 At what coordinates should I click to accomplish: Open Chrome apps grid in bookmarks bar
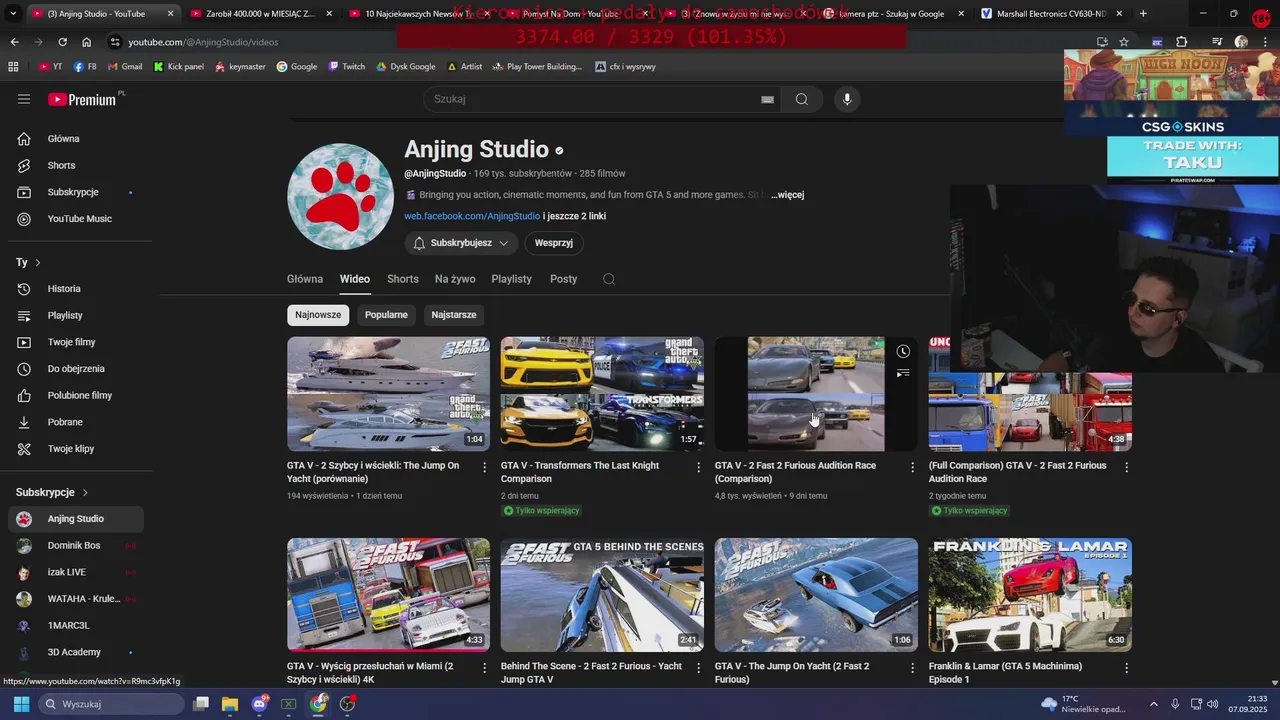(x=13, y=66)
